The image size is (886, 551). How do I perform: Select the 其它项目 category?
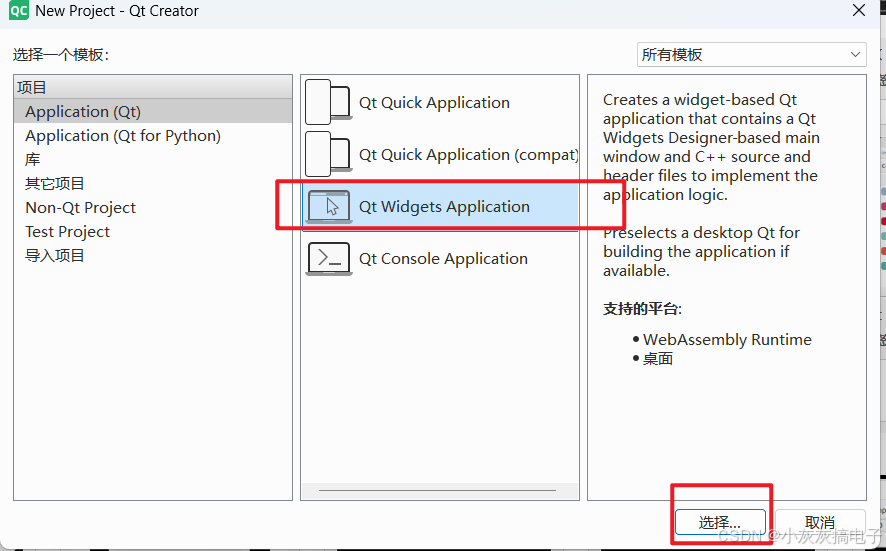(x=153, y=184)
